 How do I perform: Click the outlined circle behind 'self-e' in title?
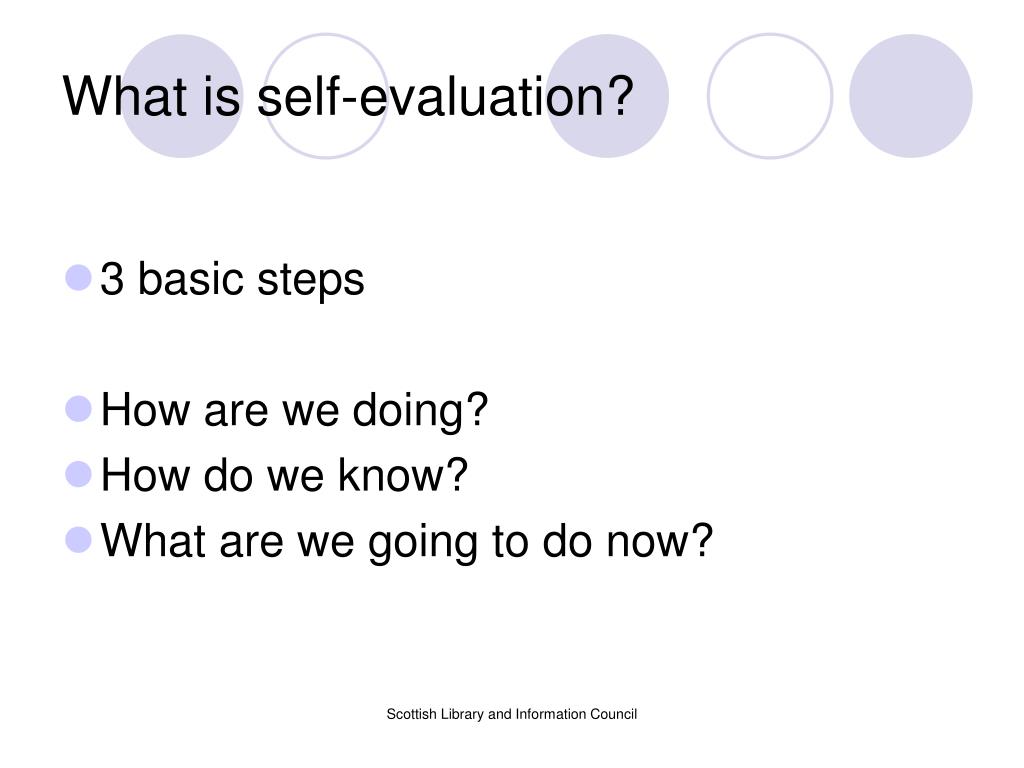pos(326,96)
